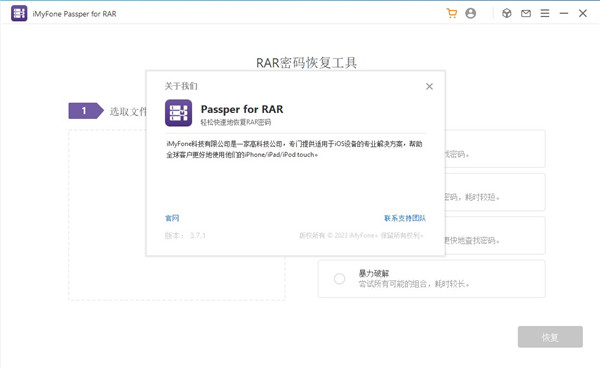Open the hamburger menu
Screen dimensions: 600x368
[545, 13]
